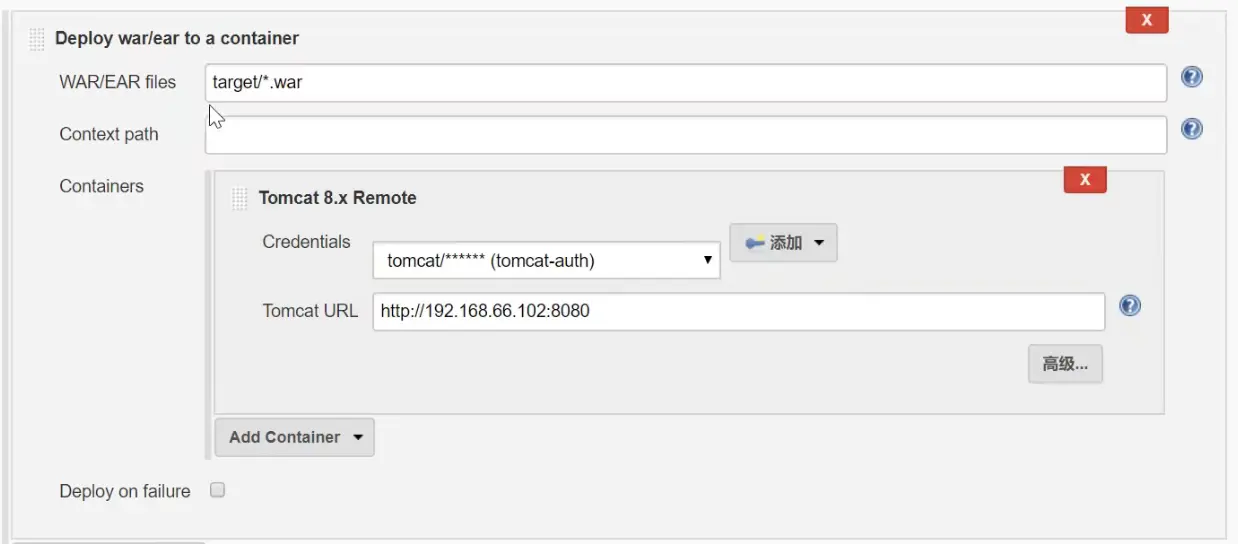This screenshot has height=544, width=1238.
Task: Grab the Tomcat 8.x Remote drag handle
Action: click(239, 198)
